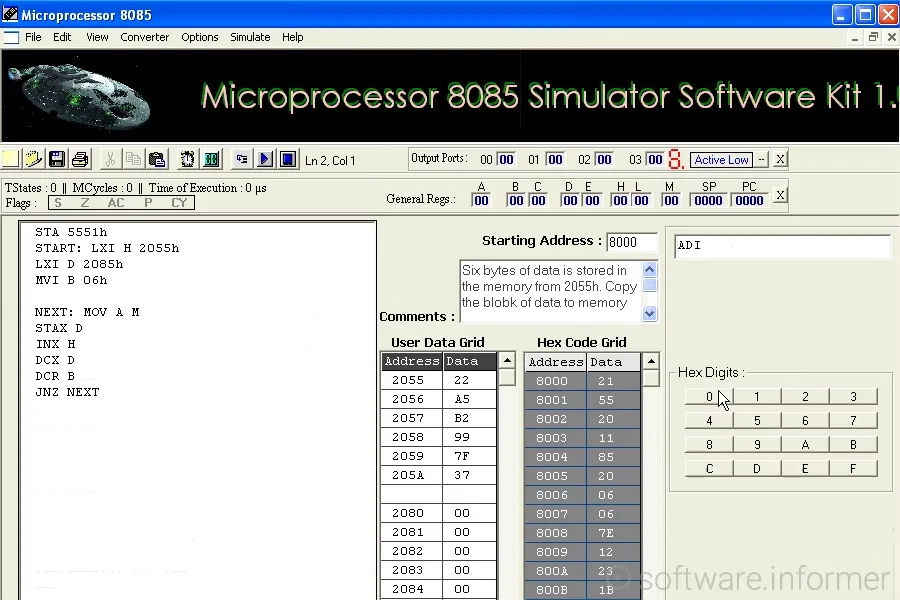Open the Options menu

[200, 37]
